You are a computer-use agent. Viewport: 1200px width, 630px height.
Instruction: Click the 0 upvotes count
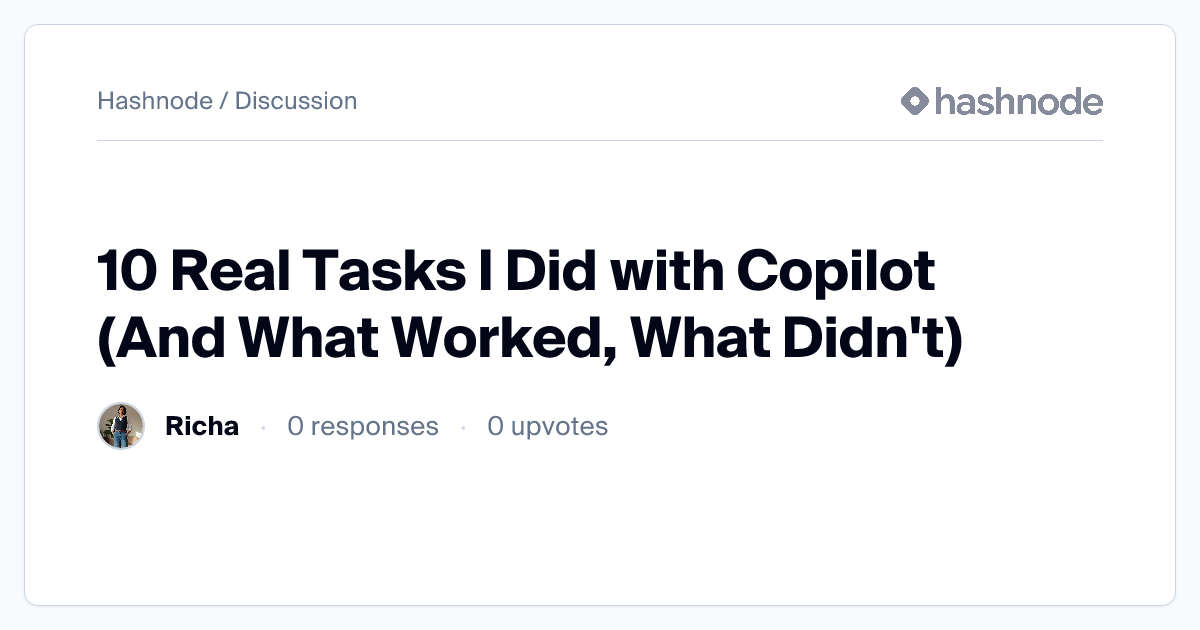tap(547, 426)
